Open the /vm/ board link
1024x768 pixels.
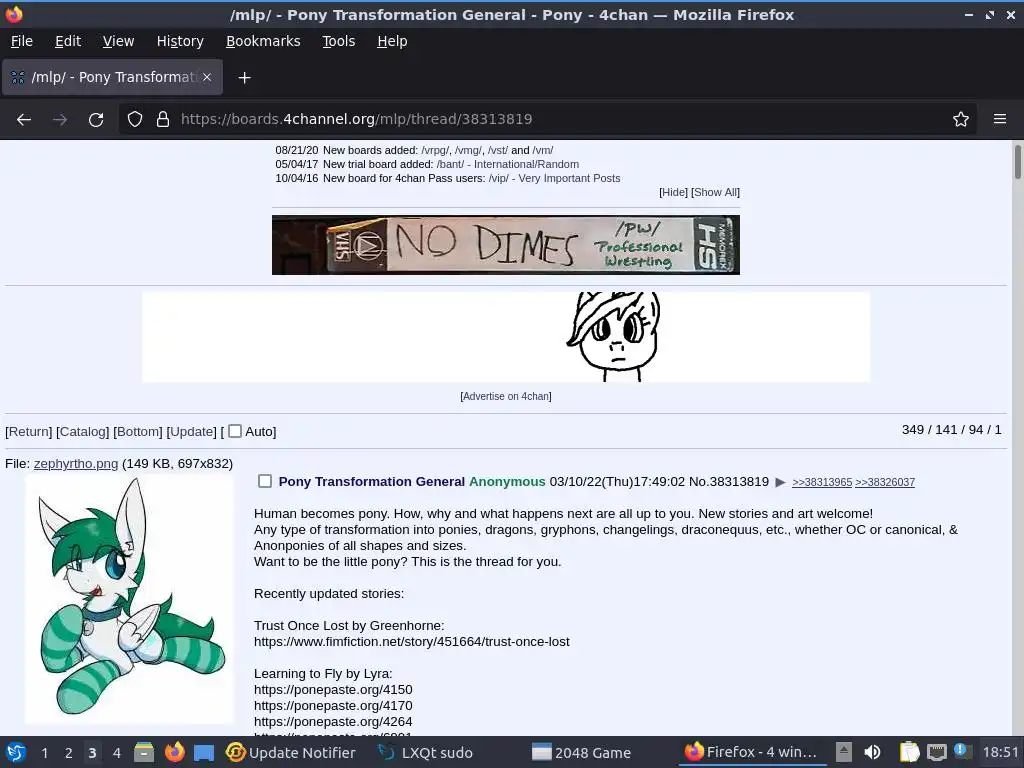pyautogui.click(x=543, y=150)
